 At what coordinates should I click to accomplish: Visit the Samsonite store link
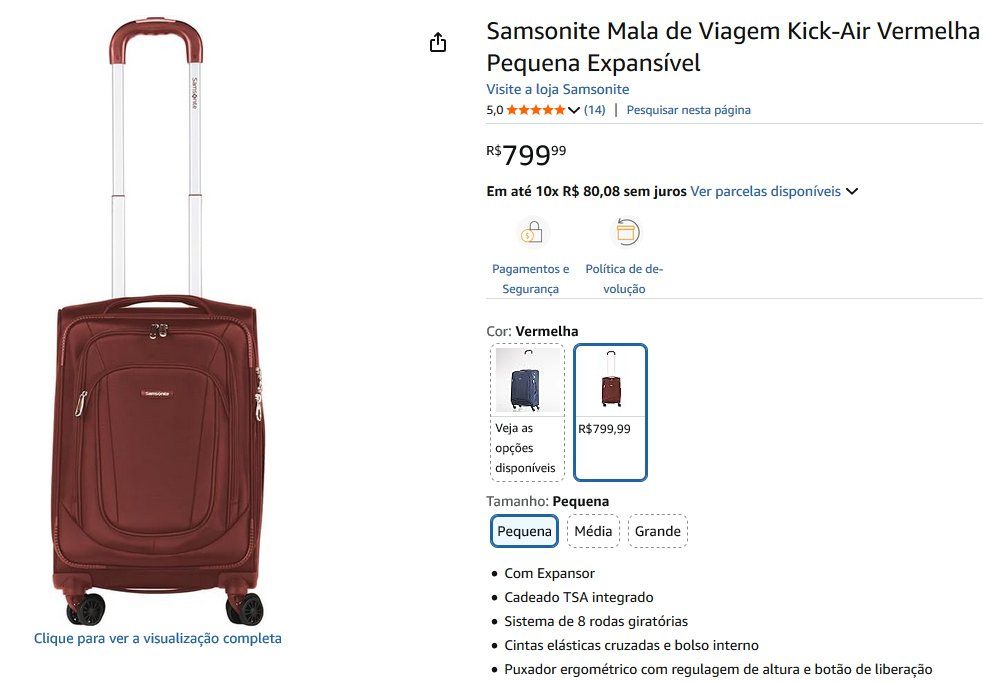tap(557, 89)
